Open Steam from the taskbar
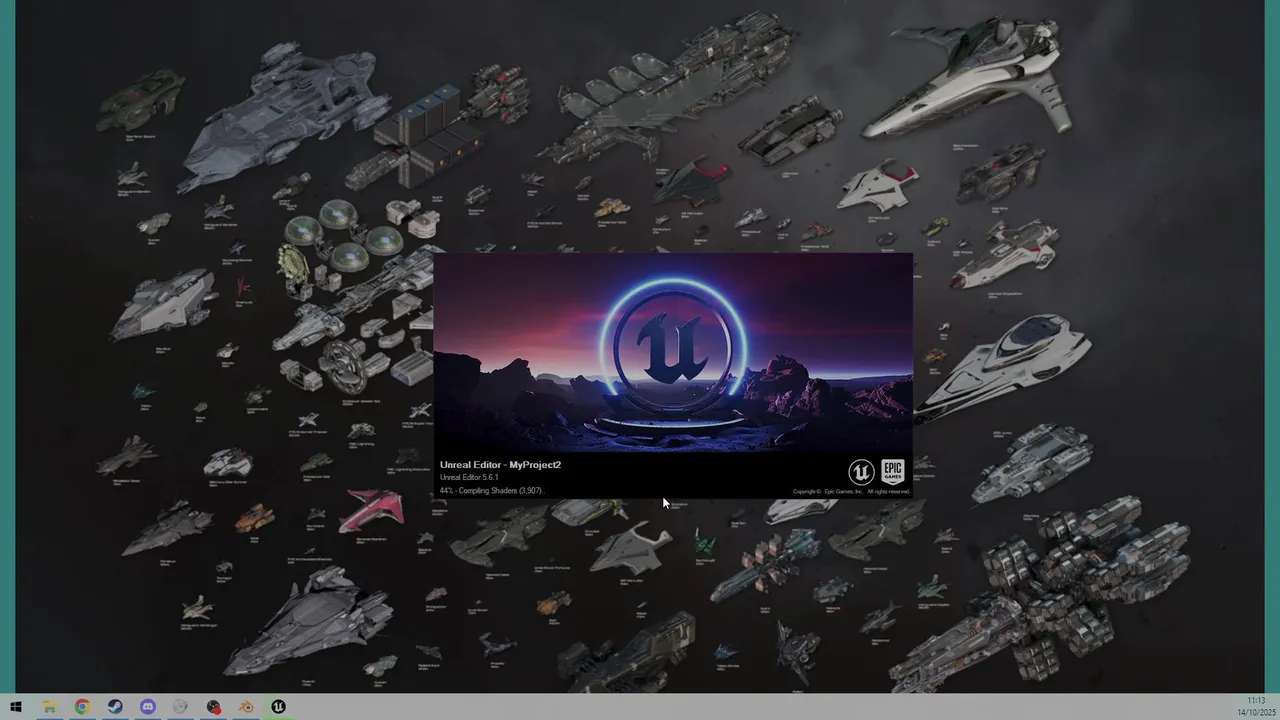Viewport: 1280px width, 720px height. click(x=115, y=707)
